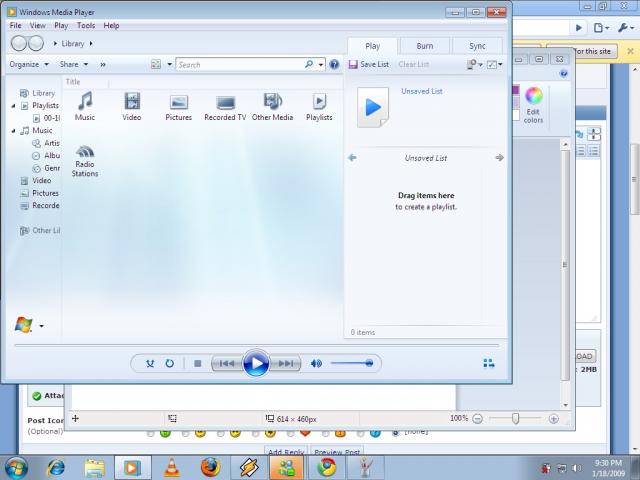Click the Unsaved List title link
640x480 pixels.
click(422, 91)
